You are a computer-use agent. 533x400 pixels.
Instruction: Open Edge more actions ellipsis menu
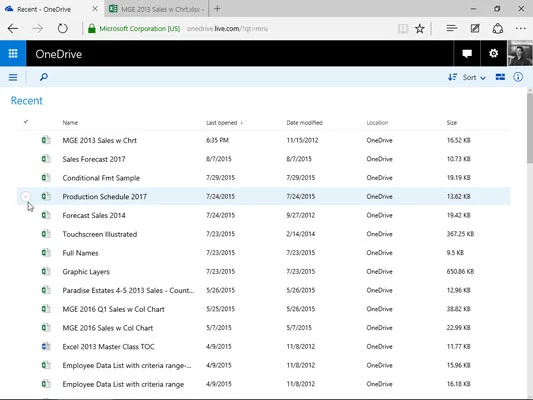(520, 29)
